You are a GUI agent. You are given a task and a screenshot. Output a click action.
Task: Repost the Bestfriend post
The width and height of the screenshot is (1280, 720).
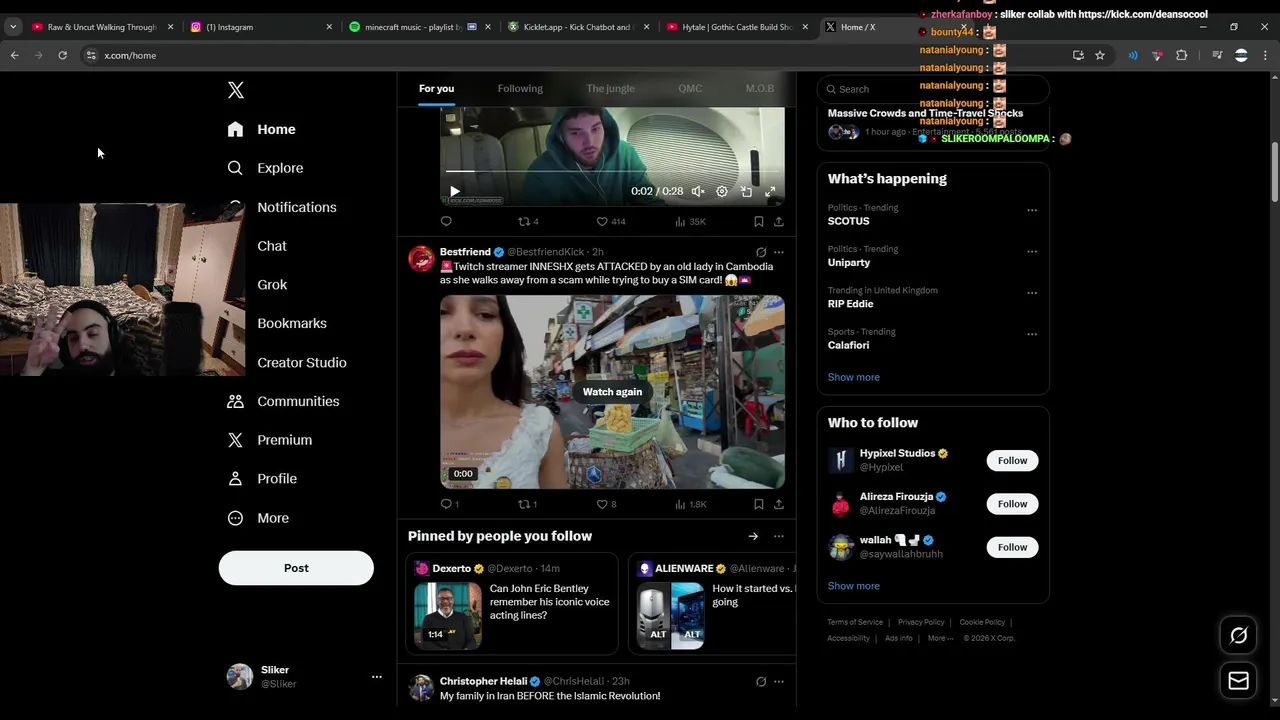(x=528, y=504)
